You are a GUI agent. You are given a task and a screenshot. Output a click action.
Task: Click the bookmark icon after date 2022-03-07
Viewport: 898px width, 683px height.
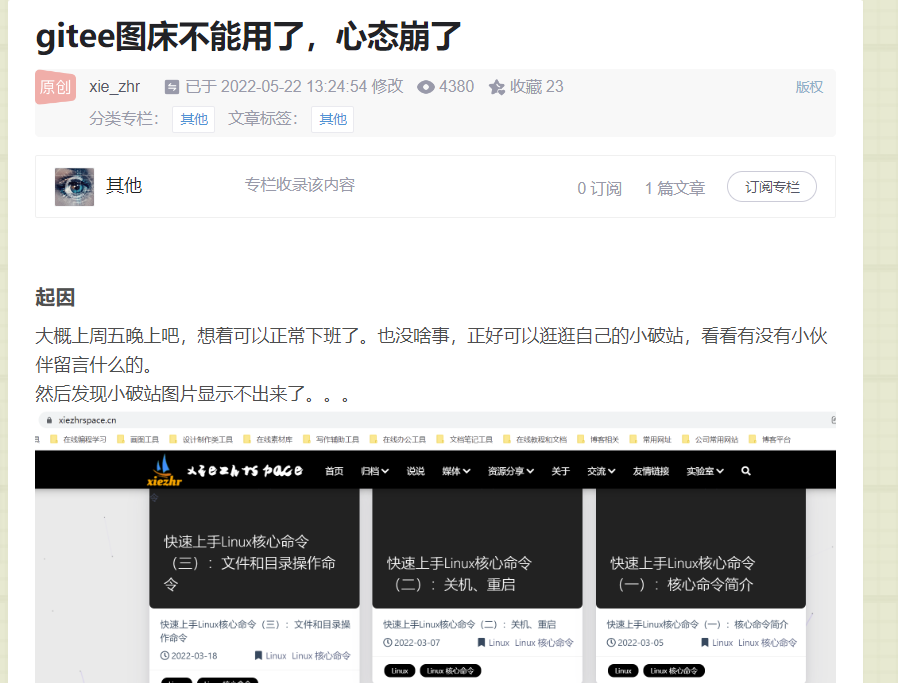[x=481, y=643]
